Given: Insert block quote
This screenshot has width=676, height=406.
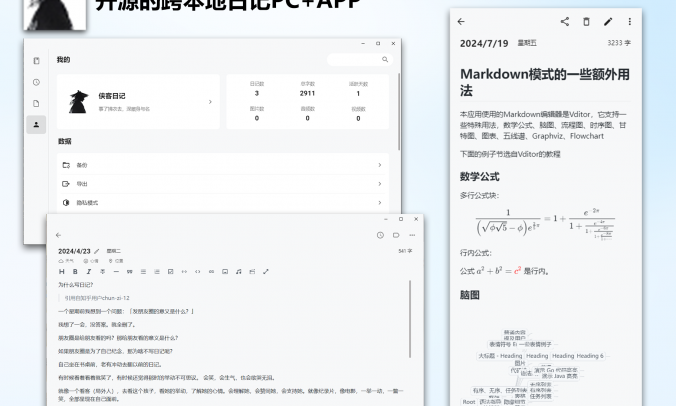Looking at the screenshot, I should 129,272.
